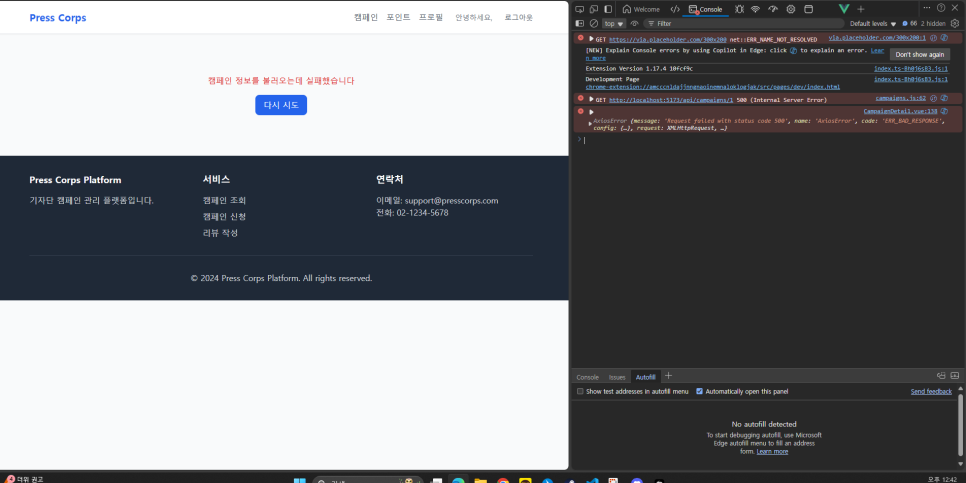Open the via.placeholder.com/300x200:1 source link
Screen dimensions: 966x483
pos(877,38)
